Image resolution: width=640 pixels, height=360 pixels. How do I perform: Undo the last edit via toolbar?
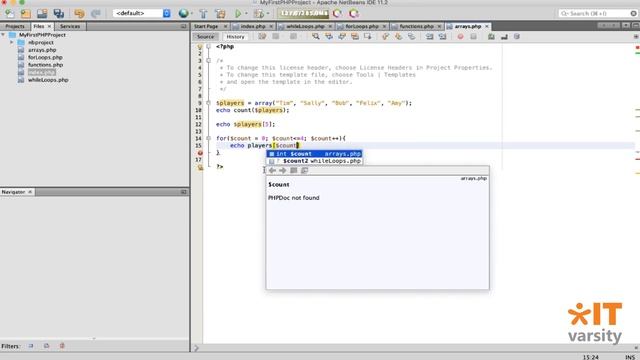(x=79, y=13)
